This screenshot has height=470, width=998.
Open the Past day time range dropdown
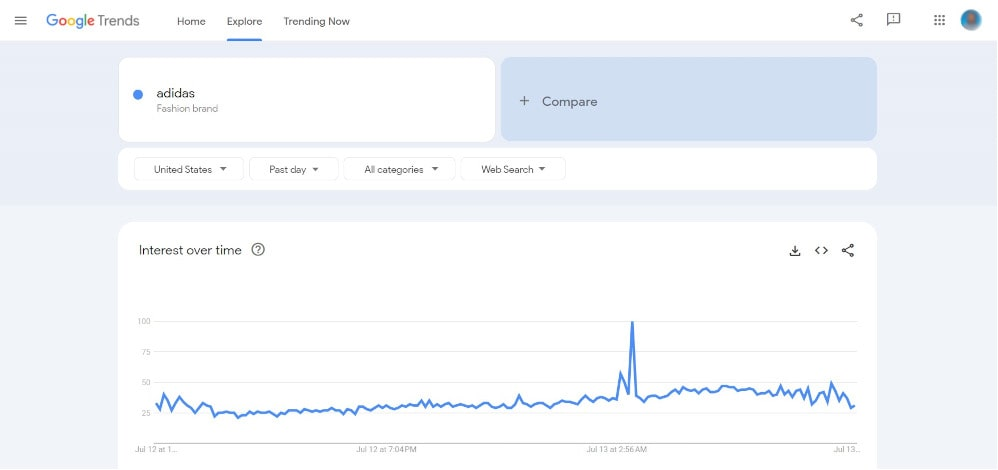point(293,169)
